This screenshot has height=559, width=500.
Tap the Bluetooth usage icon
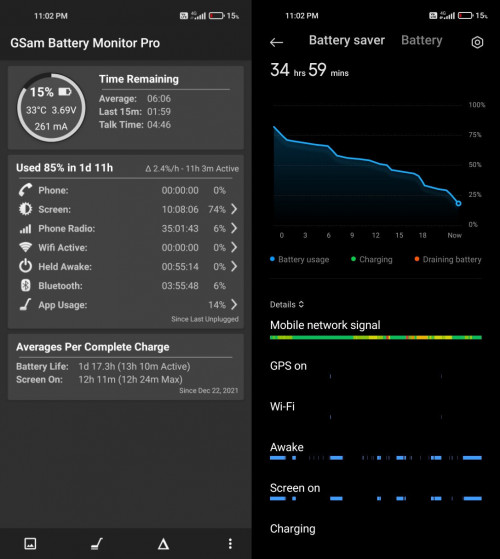point(25,286)
